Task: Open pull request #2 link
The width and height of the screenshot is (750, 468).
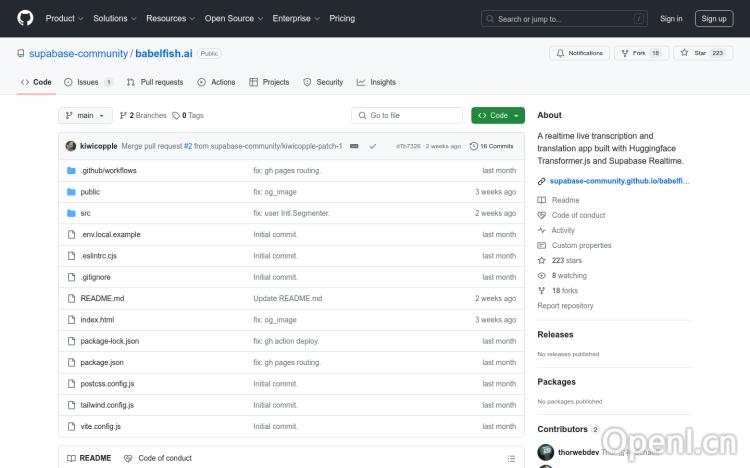Action: tap(188, 146)
